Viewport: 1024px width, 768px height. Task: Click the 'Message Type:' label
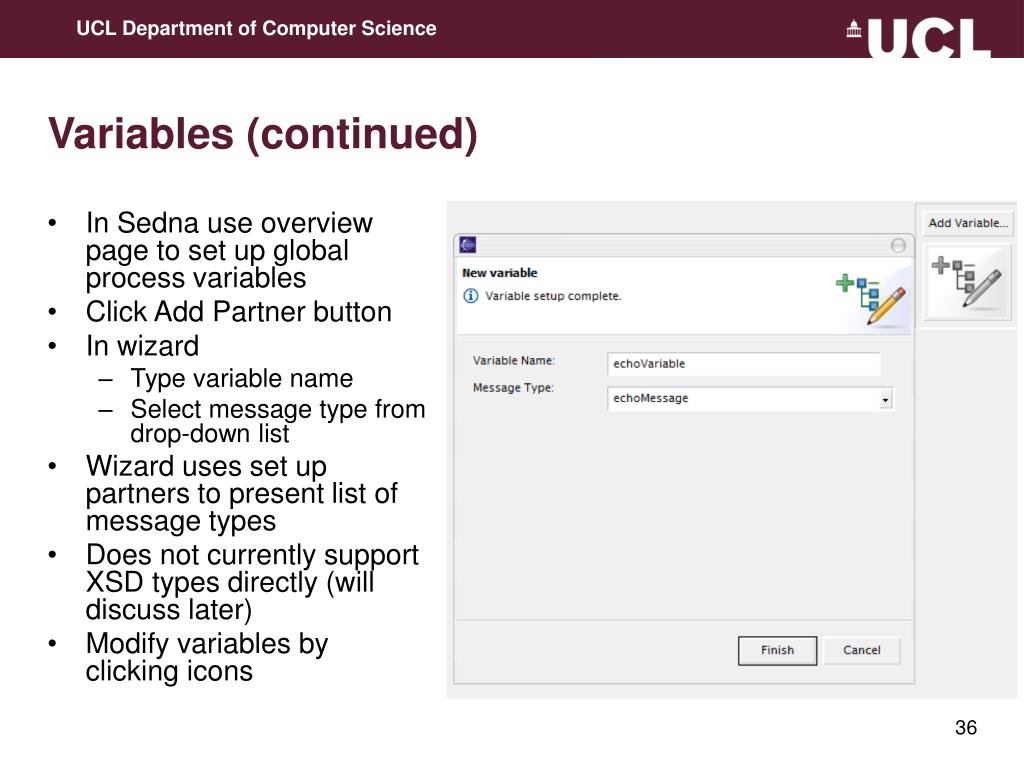pos(513,388)
